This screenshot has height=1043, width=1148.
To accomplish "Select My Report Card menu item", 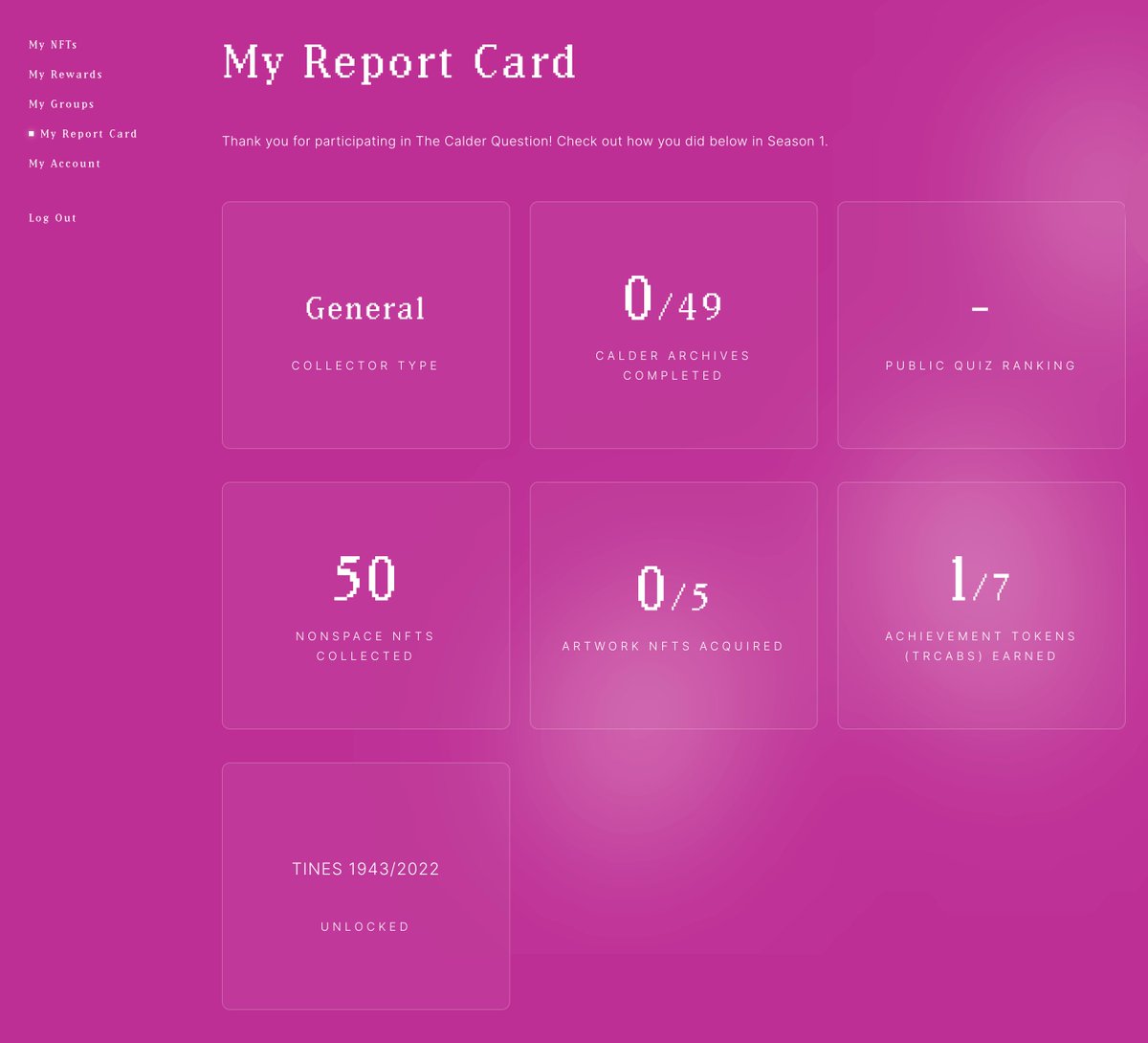I will click(88, 134).
